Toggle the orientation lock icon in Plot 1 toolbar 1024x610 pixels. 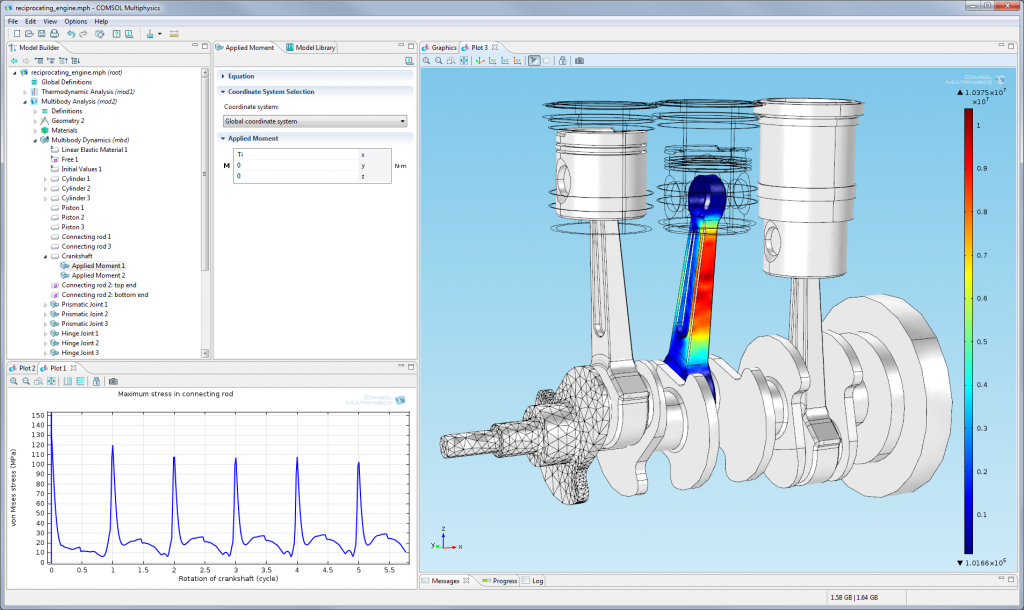(x=97, y=381)
